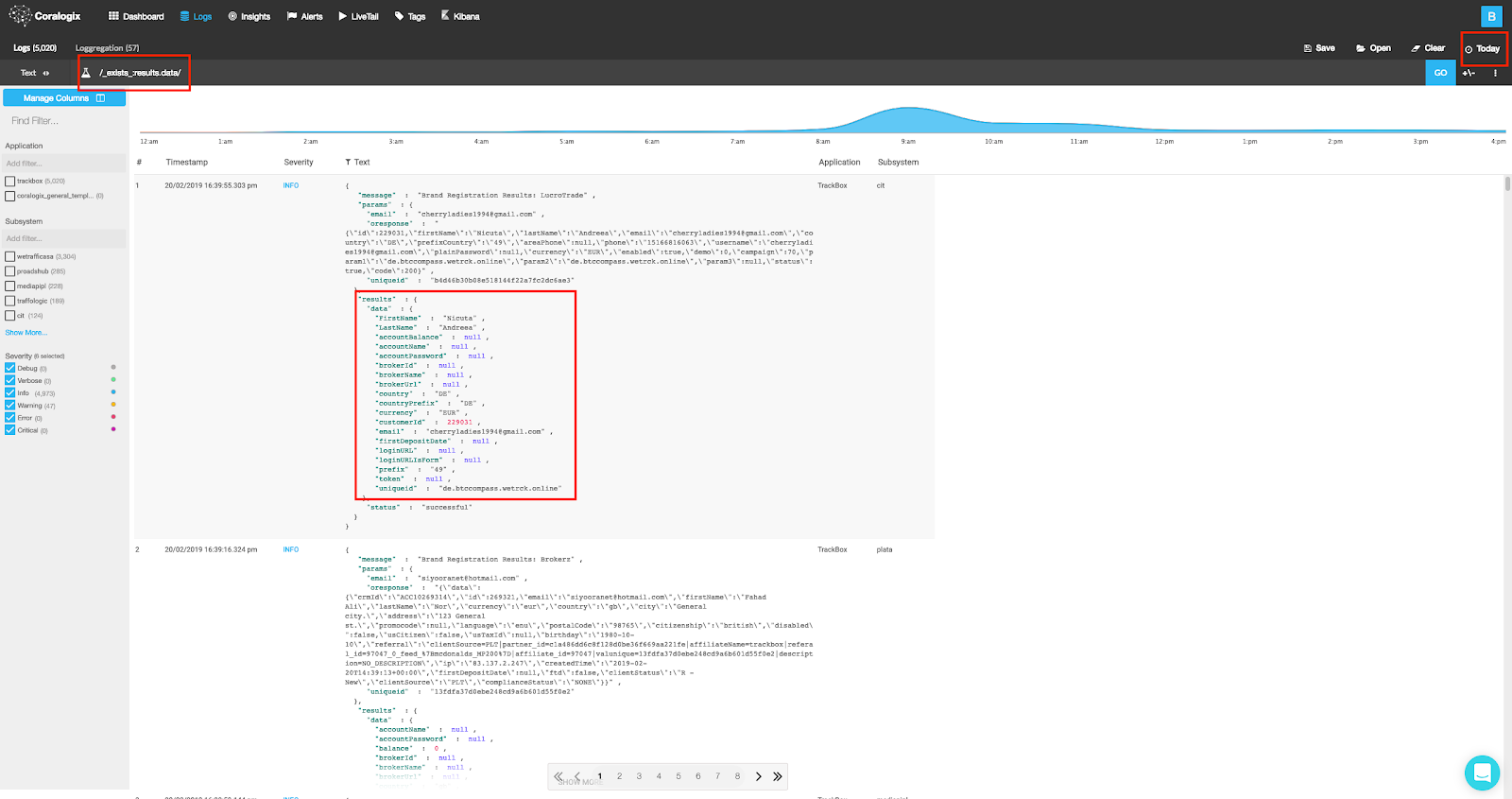Click the gray Debug color dot

click(113, 367)
